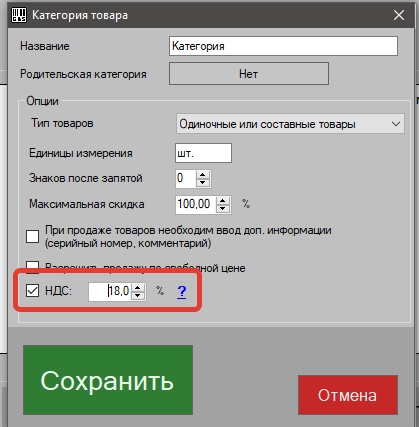Expand product type list via chevron arrow
The width and height of the screenshot is (419, 427).
coord(396,124)
